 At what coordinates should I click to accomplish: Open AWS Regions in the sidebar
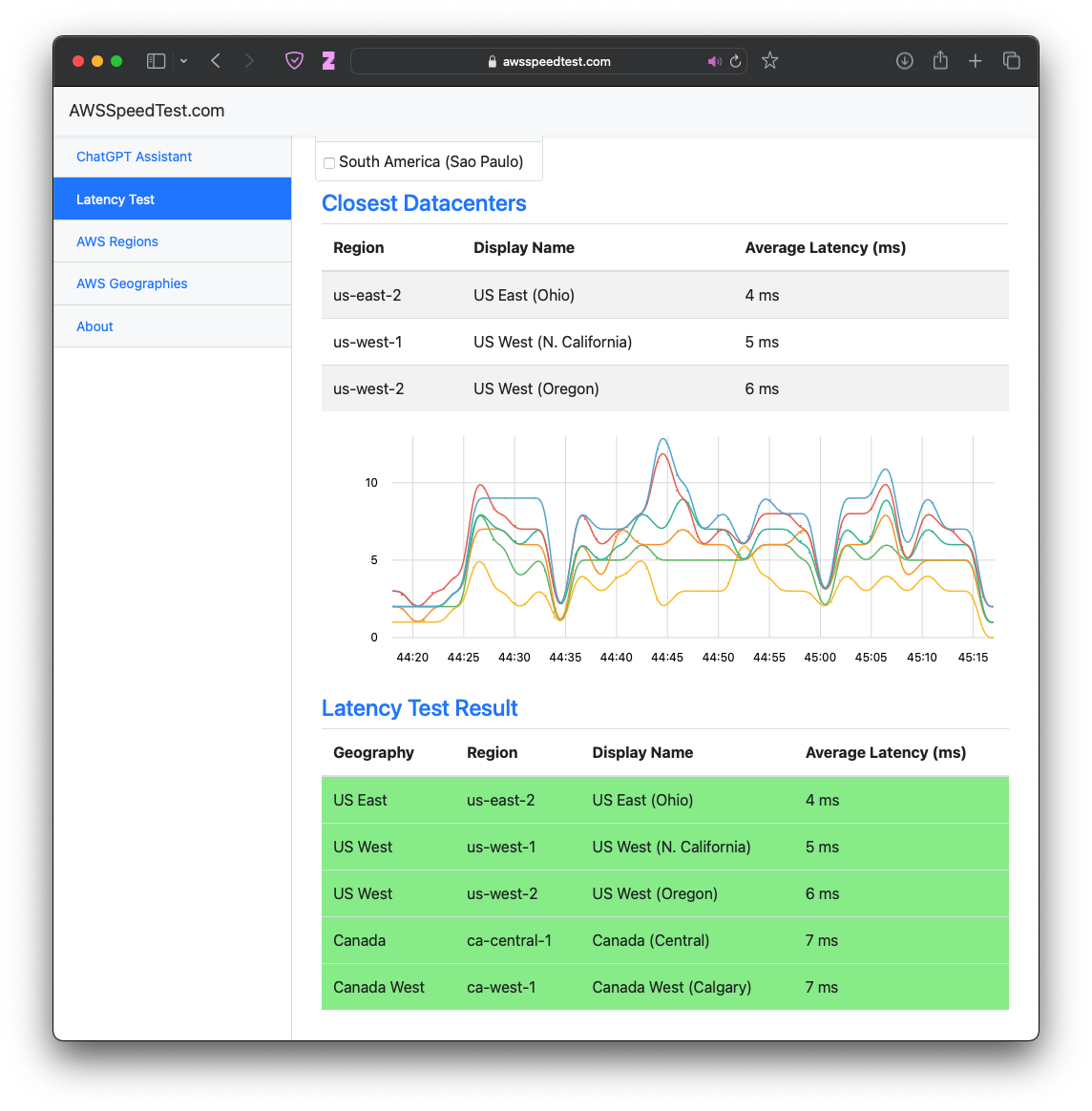click(172, 241)
